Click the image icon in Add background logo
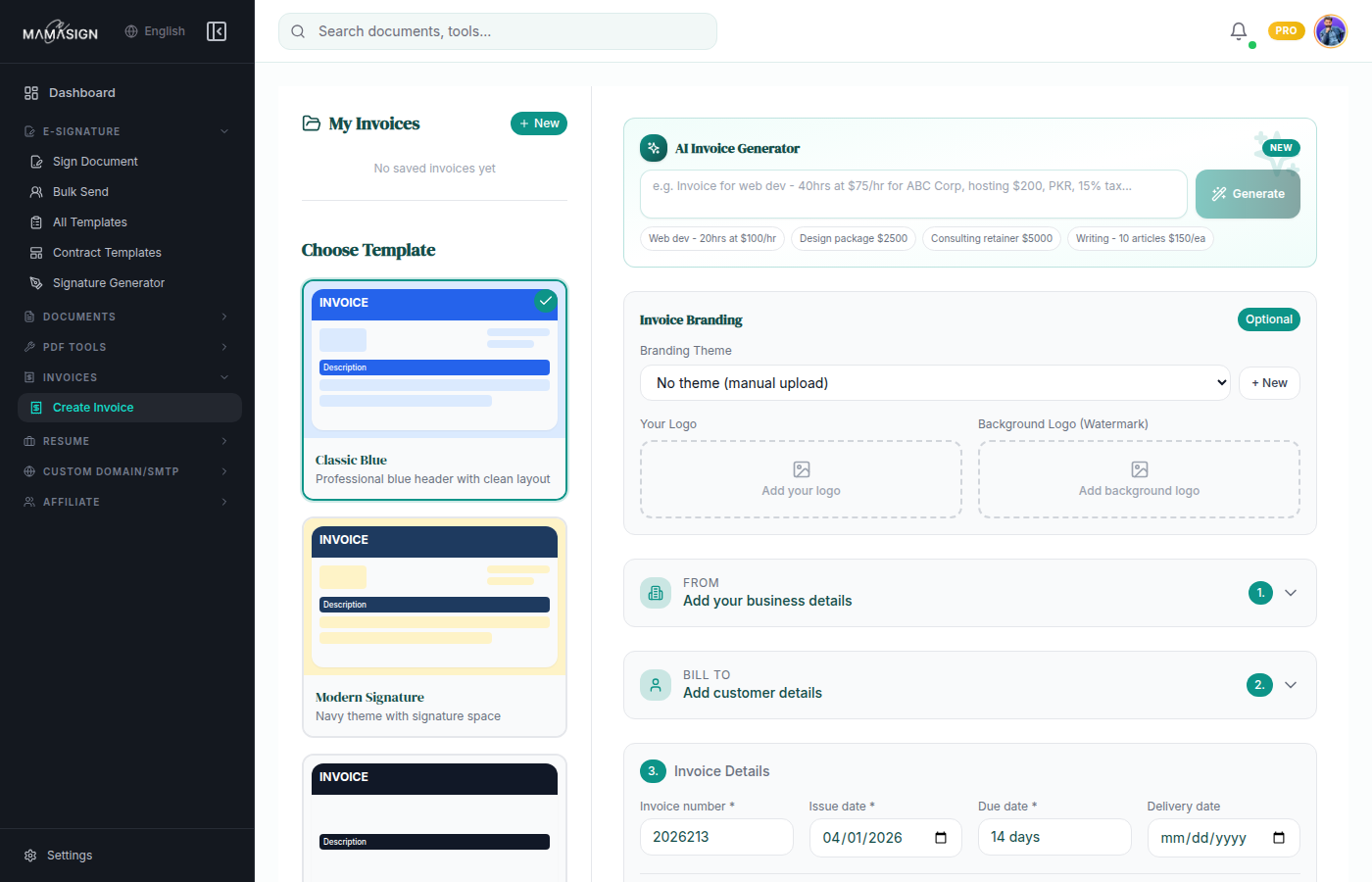1372x882 pixels. (x=1140, y=469)
